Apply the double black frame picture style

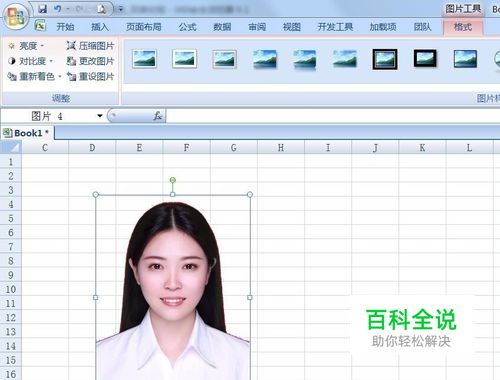[385, 59]
